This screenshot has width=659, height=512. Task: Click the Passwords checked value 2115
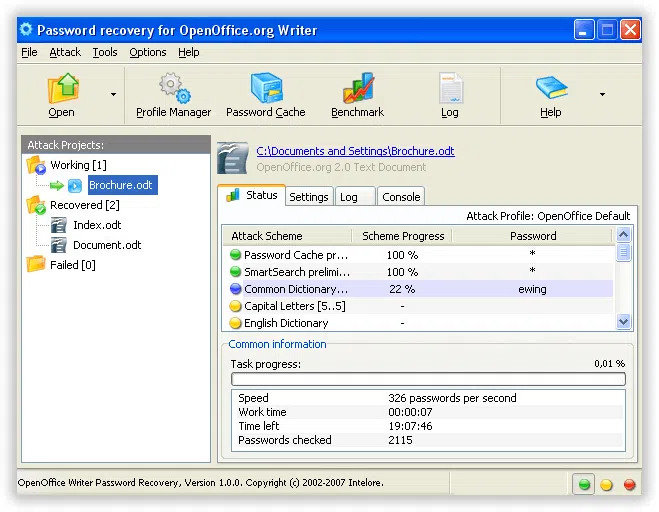click(x=400, y=440)
